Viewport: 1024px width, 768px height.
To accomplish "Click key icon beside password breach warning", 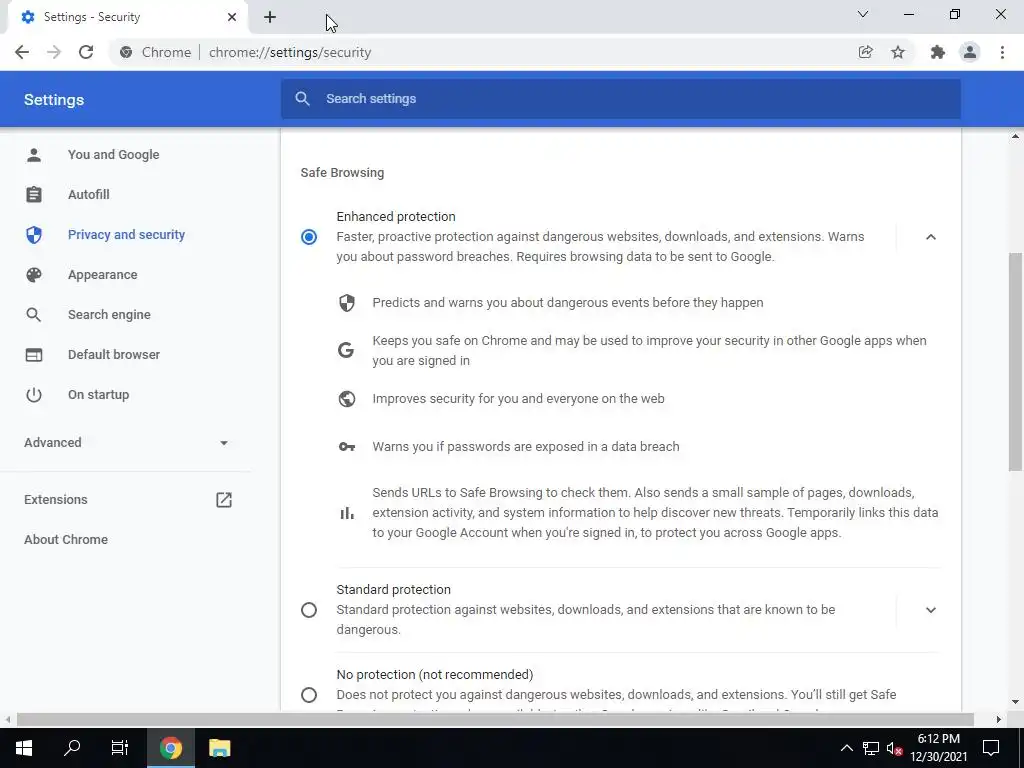I will click(347, 447).
